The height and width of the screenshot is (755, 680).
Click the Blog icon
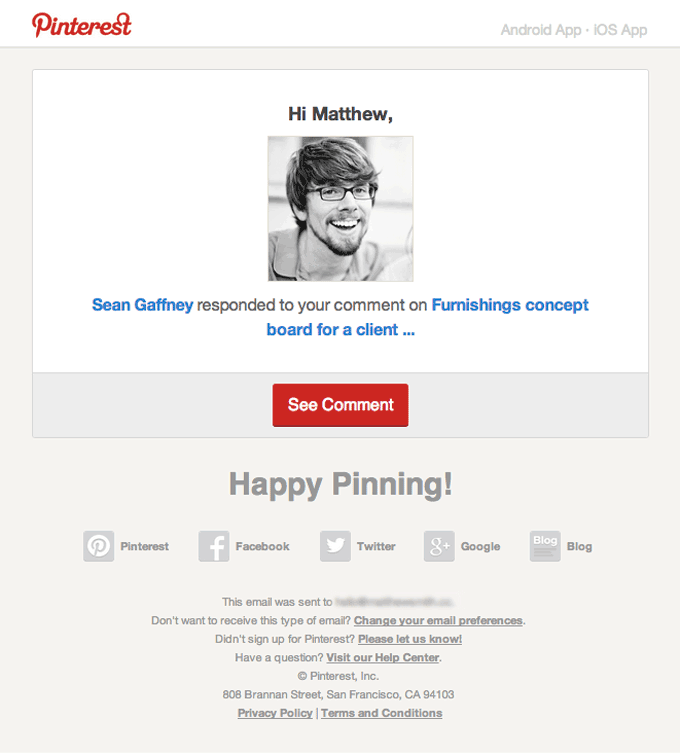click(x=545, y=546)
